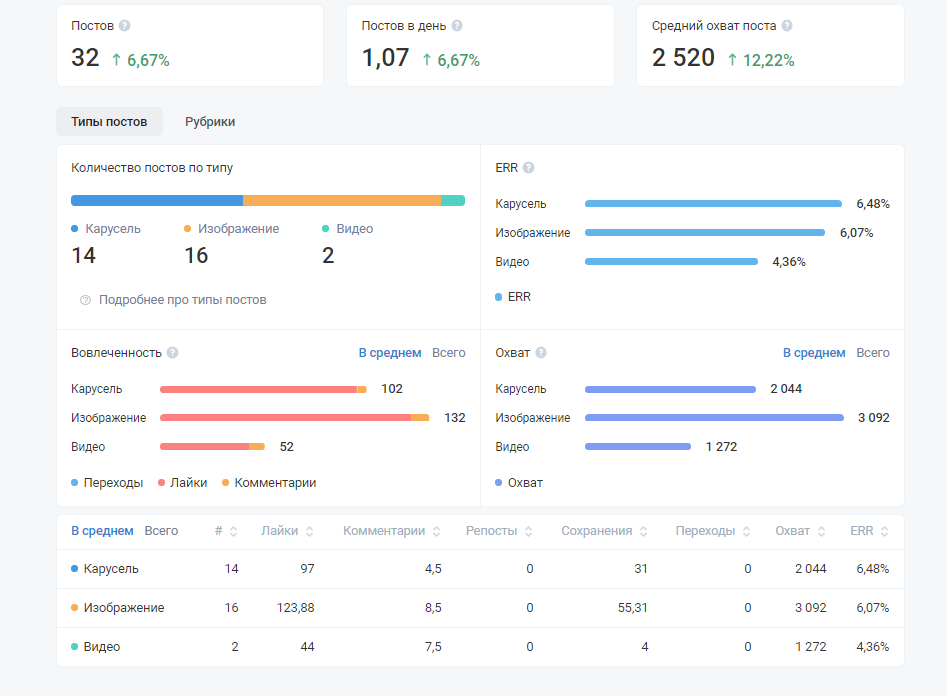947x696 pixels.
Task: Click the 1,07 posts per day value
Action: (x=385, y=58)
